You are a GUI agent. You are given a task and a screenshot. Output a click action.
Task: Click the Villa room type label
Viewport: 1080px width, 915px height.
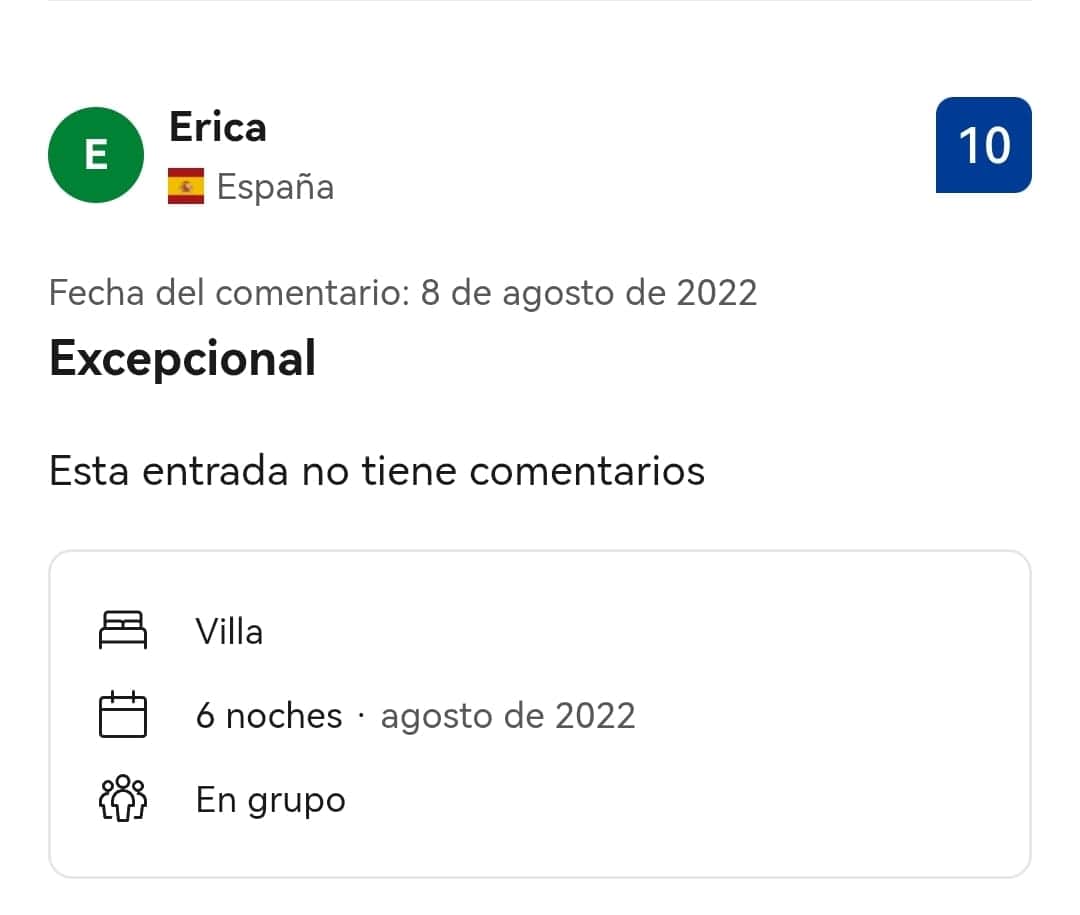click(229, 631)
